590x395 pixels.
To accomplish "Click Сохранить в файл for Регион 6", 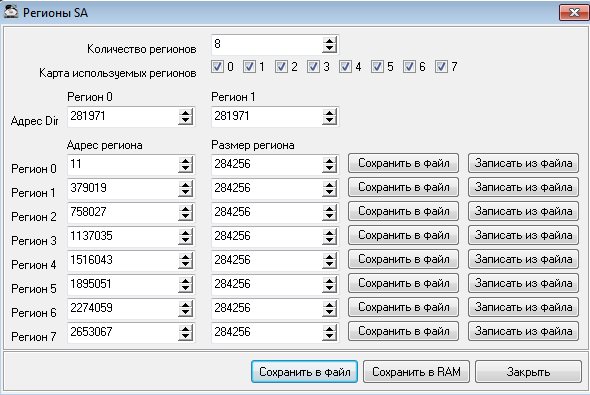I will (403, 307).
